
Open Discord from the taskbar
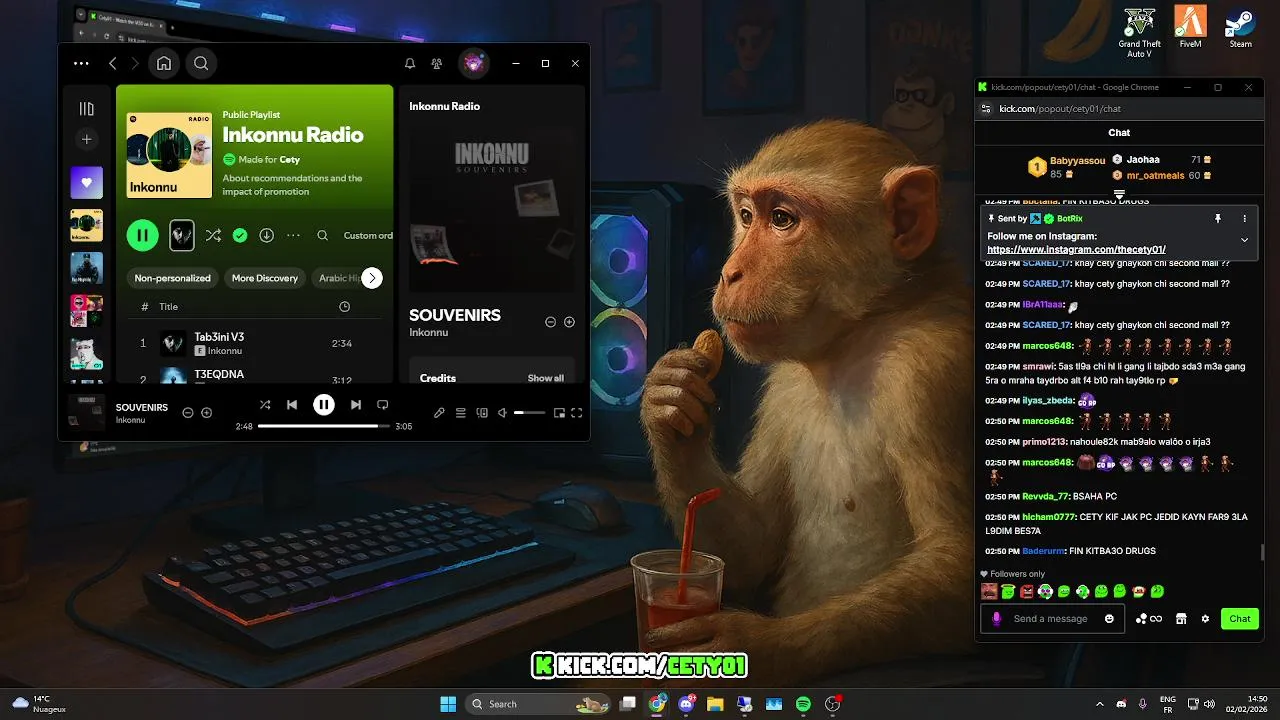[x=686, y=704]
